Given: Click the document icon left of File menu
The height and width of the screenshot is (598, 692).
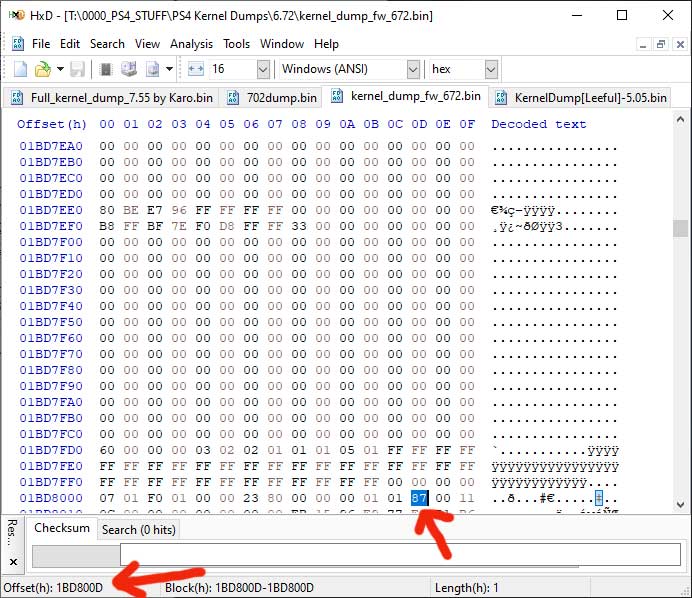Looking at the screenshot, I should (18, 44).
